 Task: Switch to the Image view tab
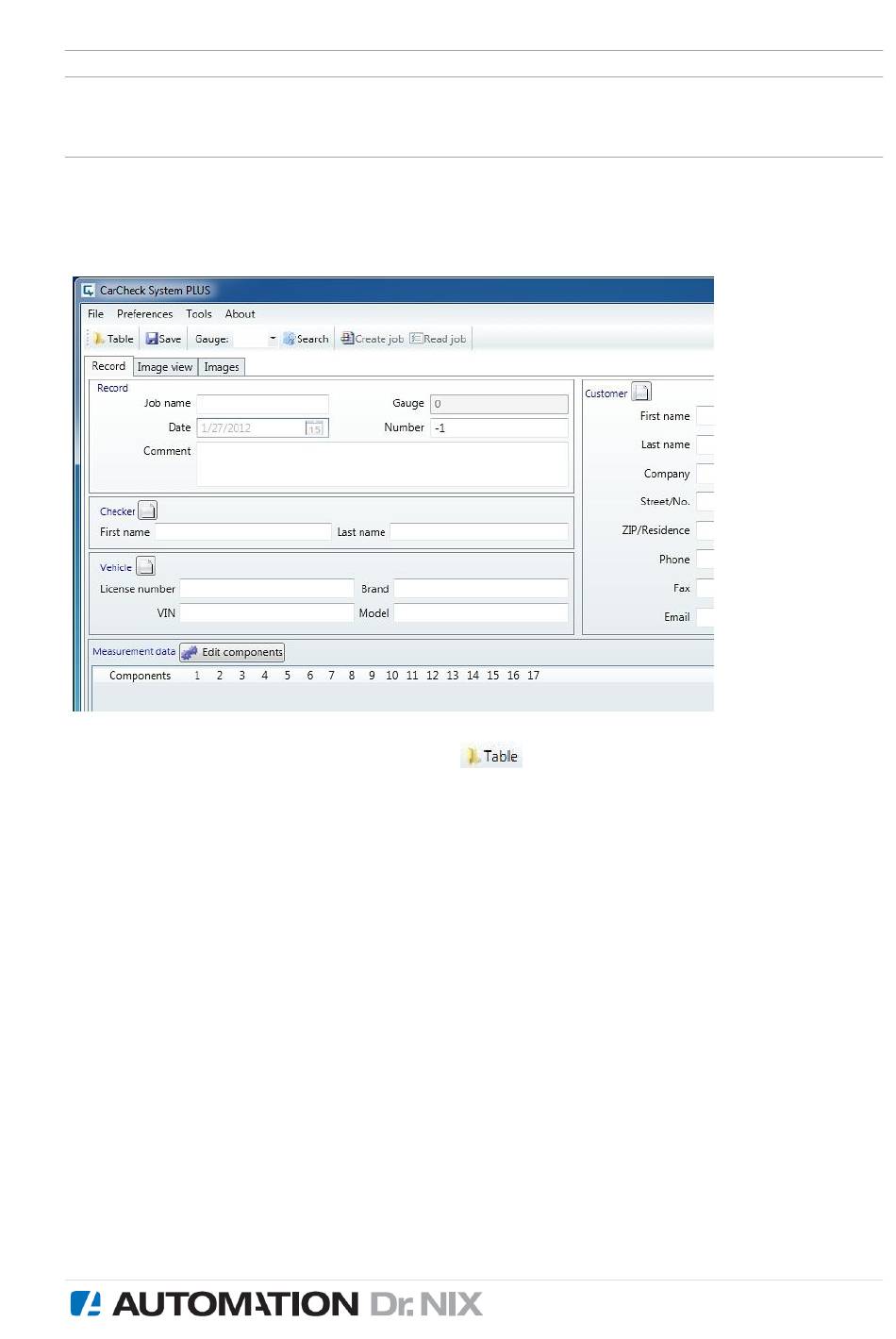165,367
